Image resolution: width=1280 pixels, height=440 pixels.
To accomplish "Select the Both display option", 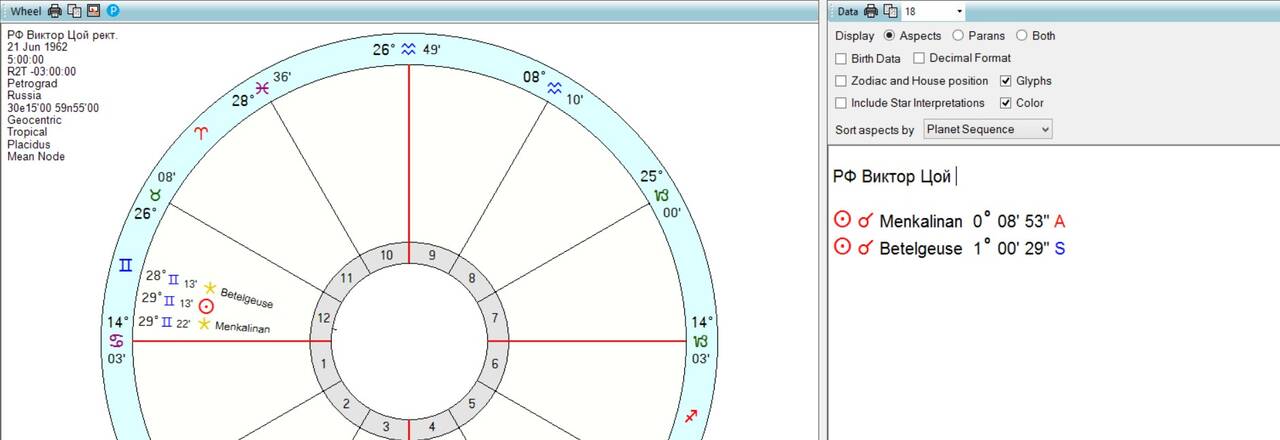I will pyautogui.click(x=1022, y=35).
